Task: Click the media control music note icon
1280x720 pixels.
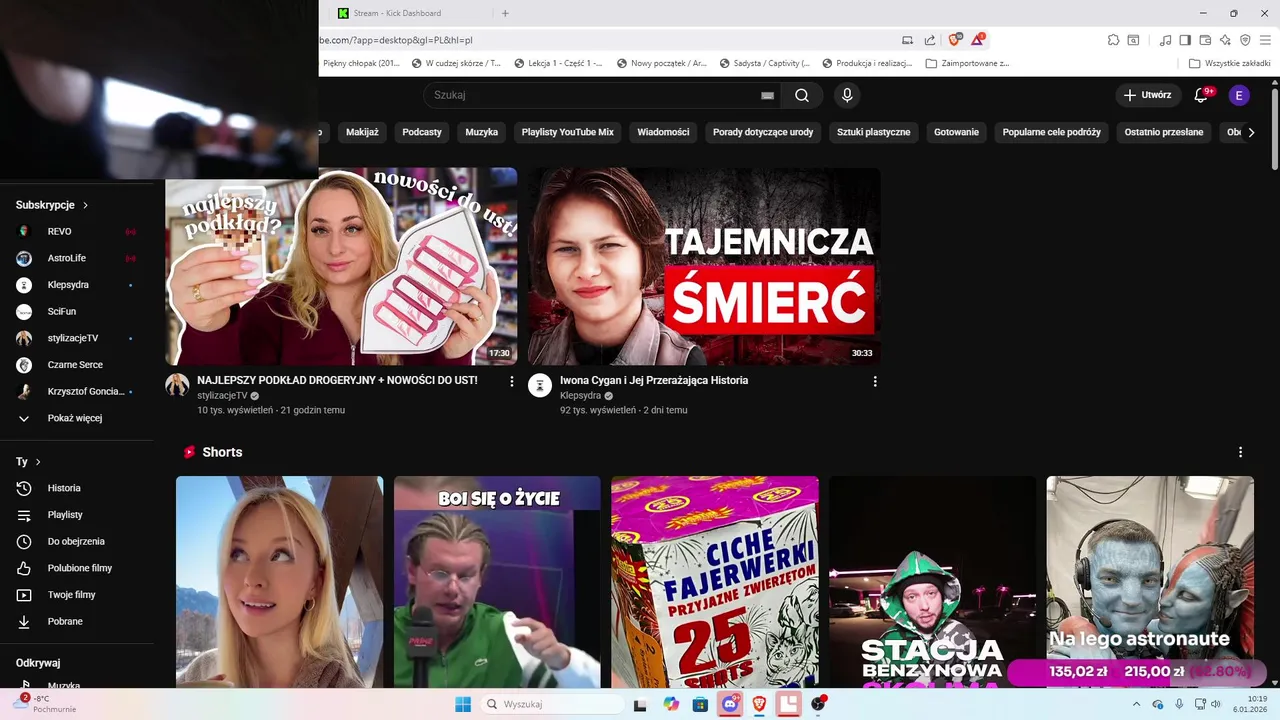Action: click(x=1165, y=40)
